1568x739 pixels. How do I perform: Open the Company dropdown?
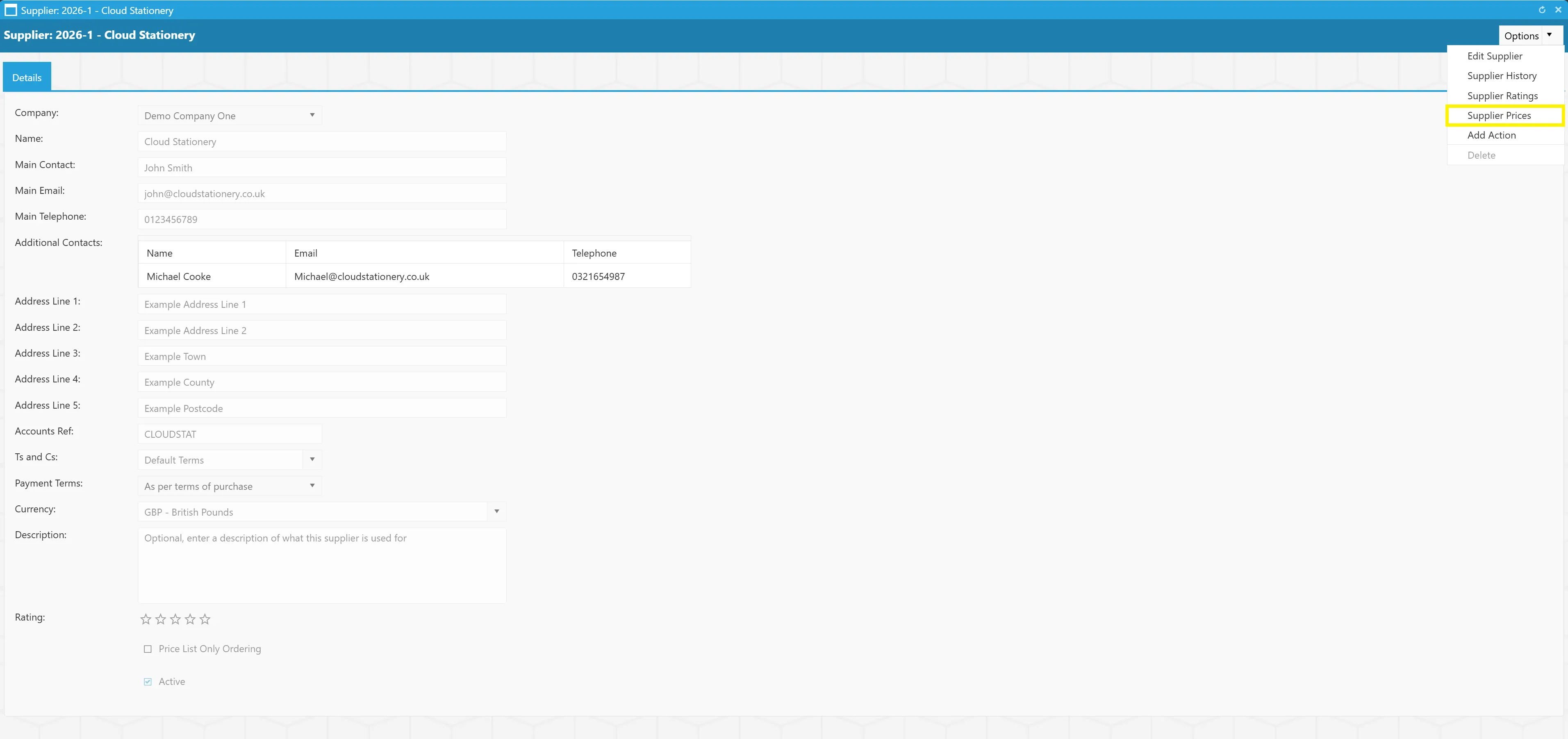(230, 116)
